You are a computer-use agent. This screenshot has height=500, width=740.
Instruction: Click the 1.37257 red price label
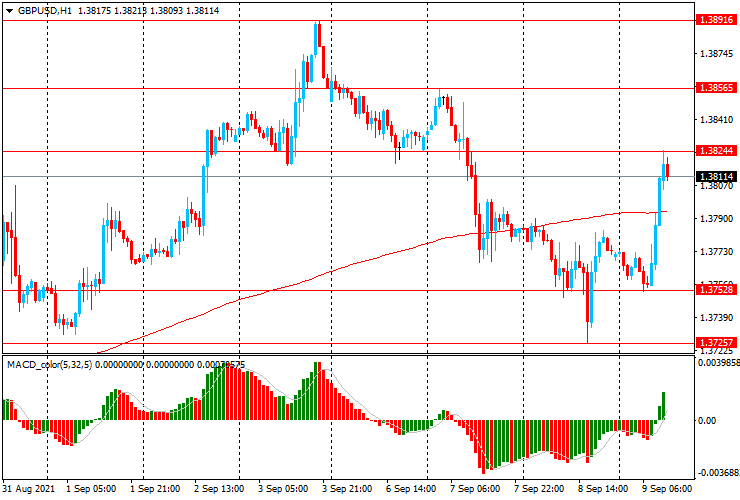716,342
